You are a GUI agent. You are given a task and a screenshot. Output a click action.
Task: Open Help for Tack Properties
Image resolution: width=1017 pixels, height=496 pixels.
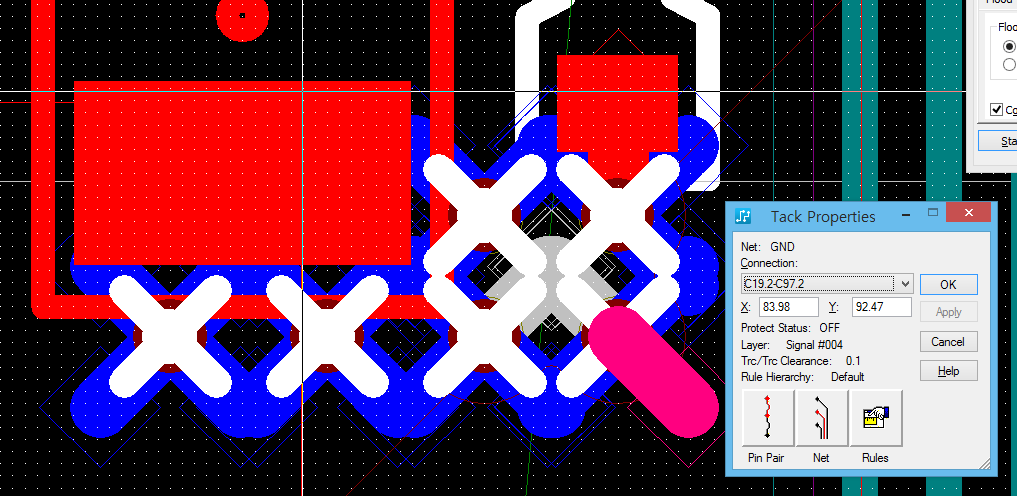pos(948,371)
